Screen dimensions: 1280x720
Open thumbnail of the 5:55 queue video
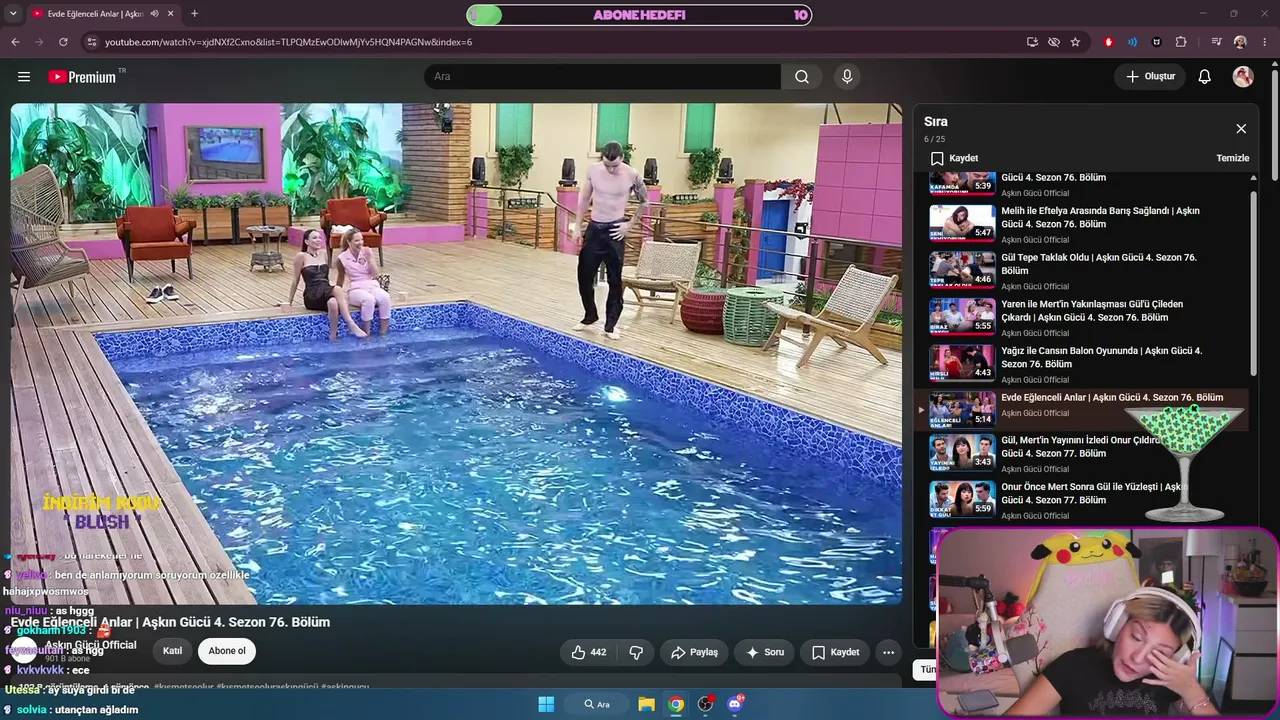(962, 316)
